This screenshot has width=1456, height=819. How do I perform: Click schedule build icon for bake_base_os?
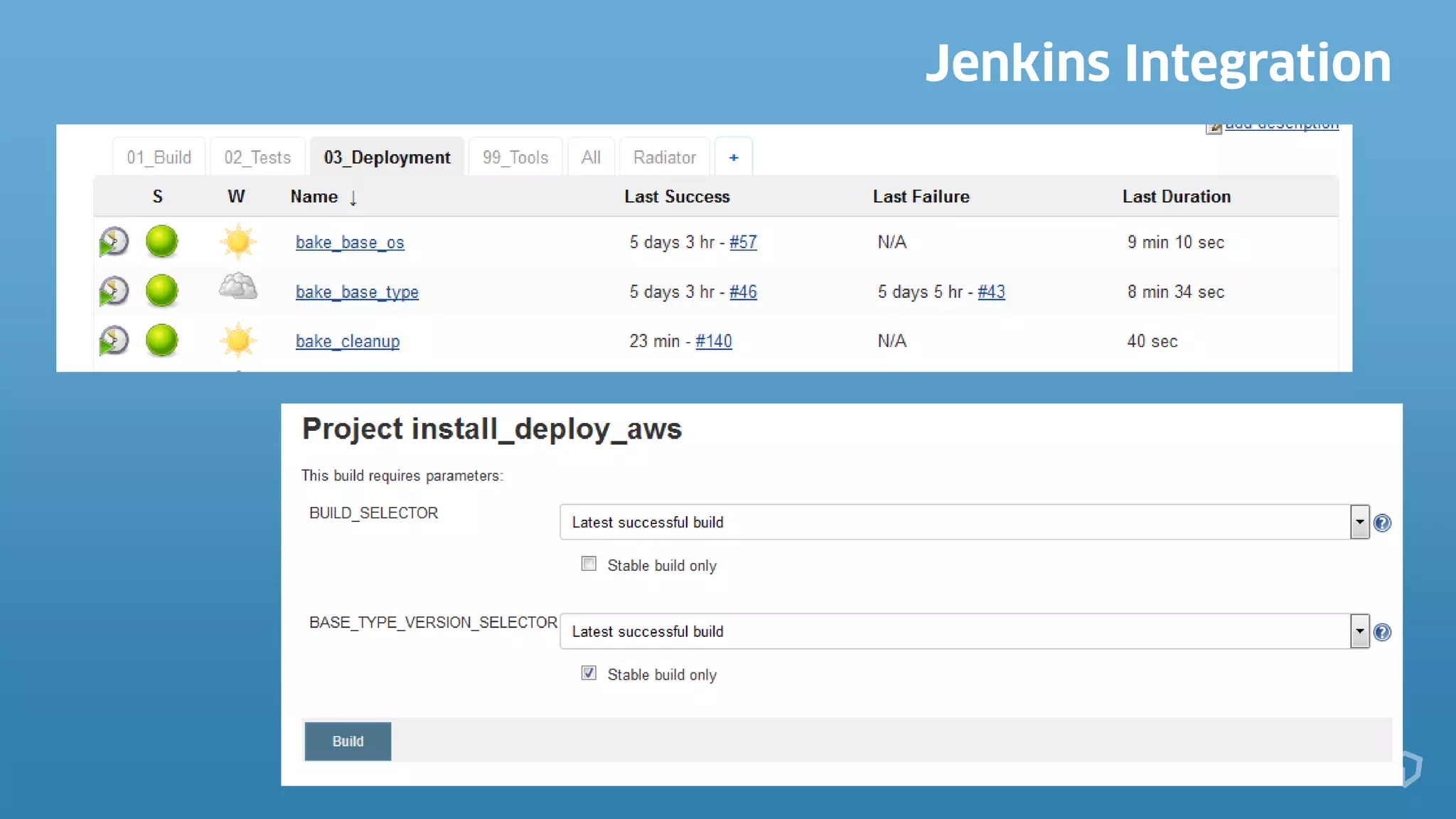coord(114,242)
